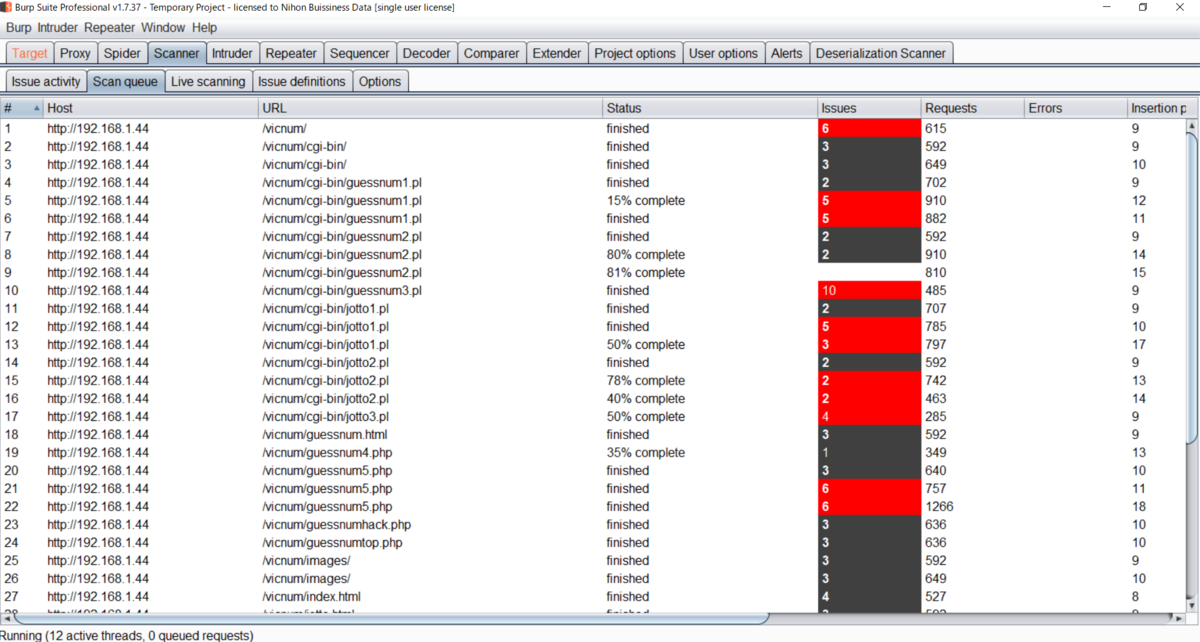Sort table by Requests column header
The height and width of the screenshot is (642, 1200).
(973, 108)
